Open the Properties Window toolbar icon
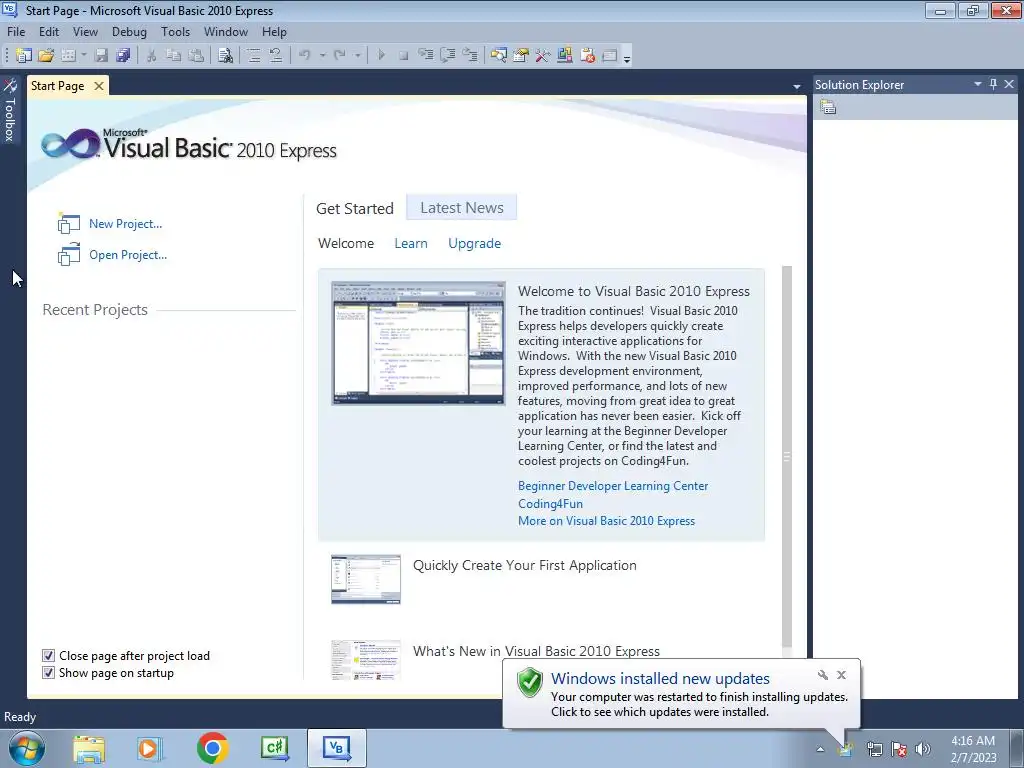The height and width of the screenshot is (768, 1024). point(520,56)
